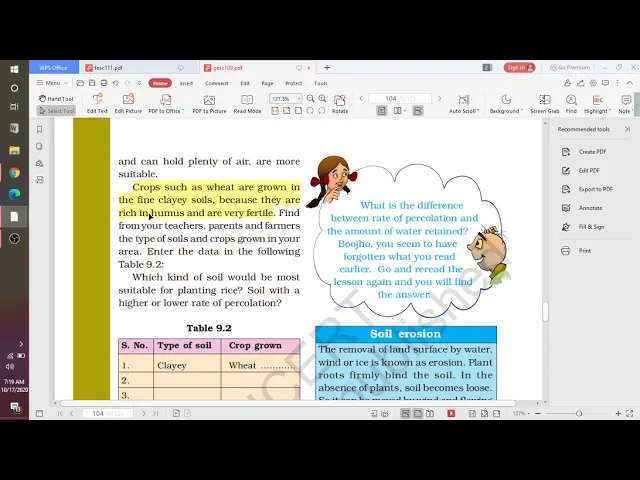Select Export to PDF in Recommended tools
Viewport: 640px width, 480px height.
click(x=587, y=189)
